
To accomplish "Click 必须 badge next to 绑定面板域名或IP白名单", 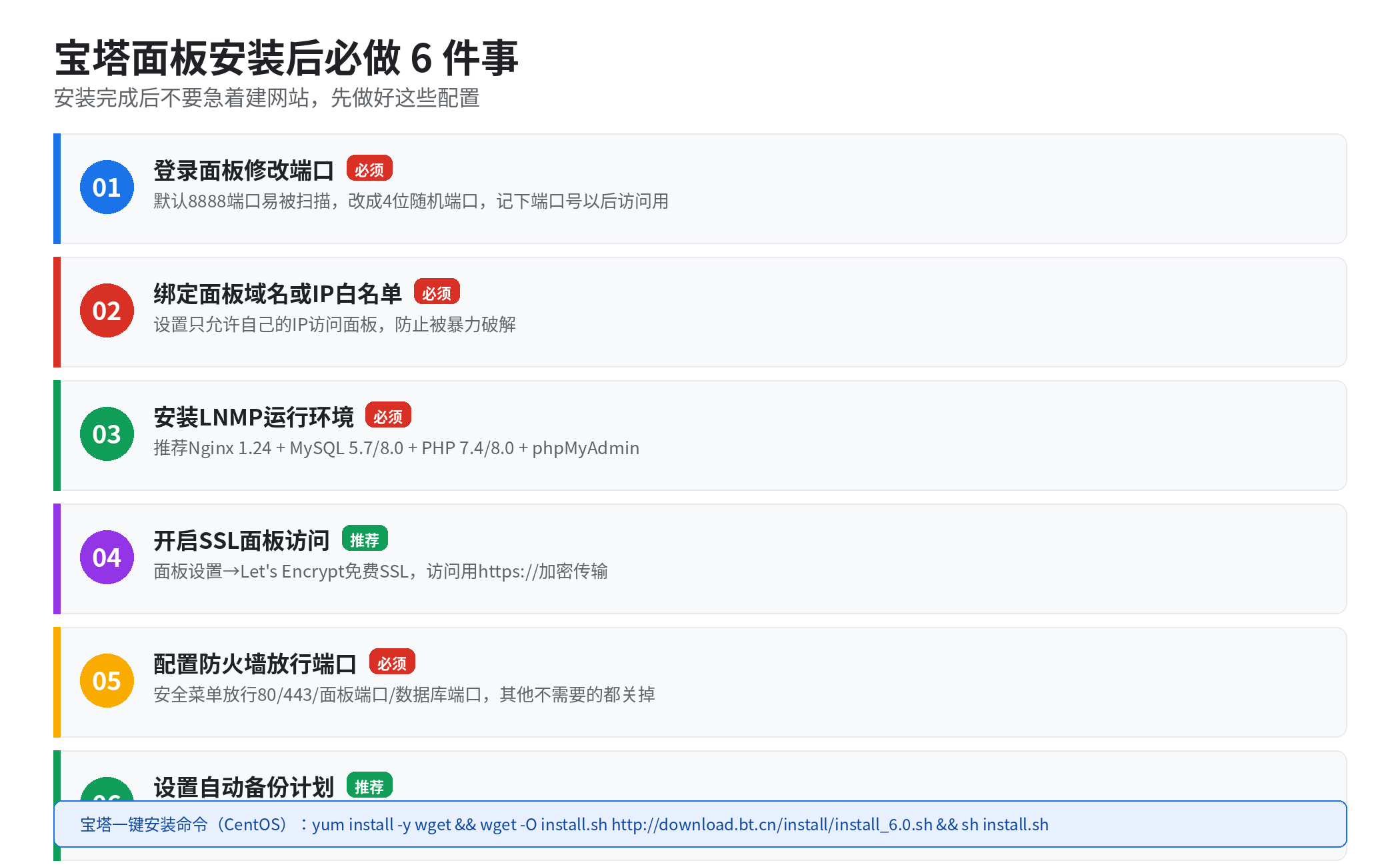I will 437,292.
